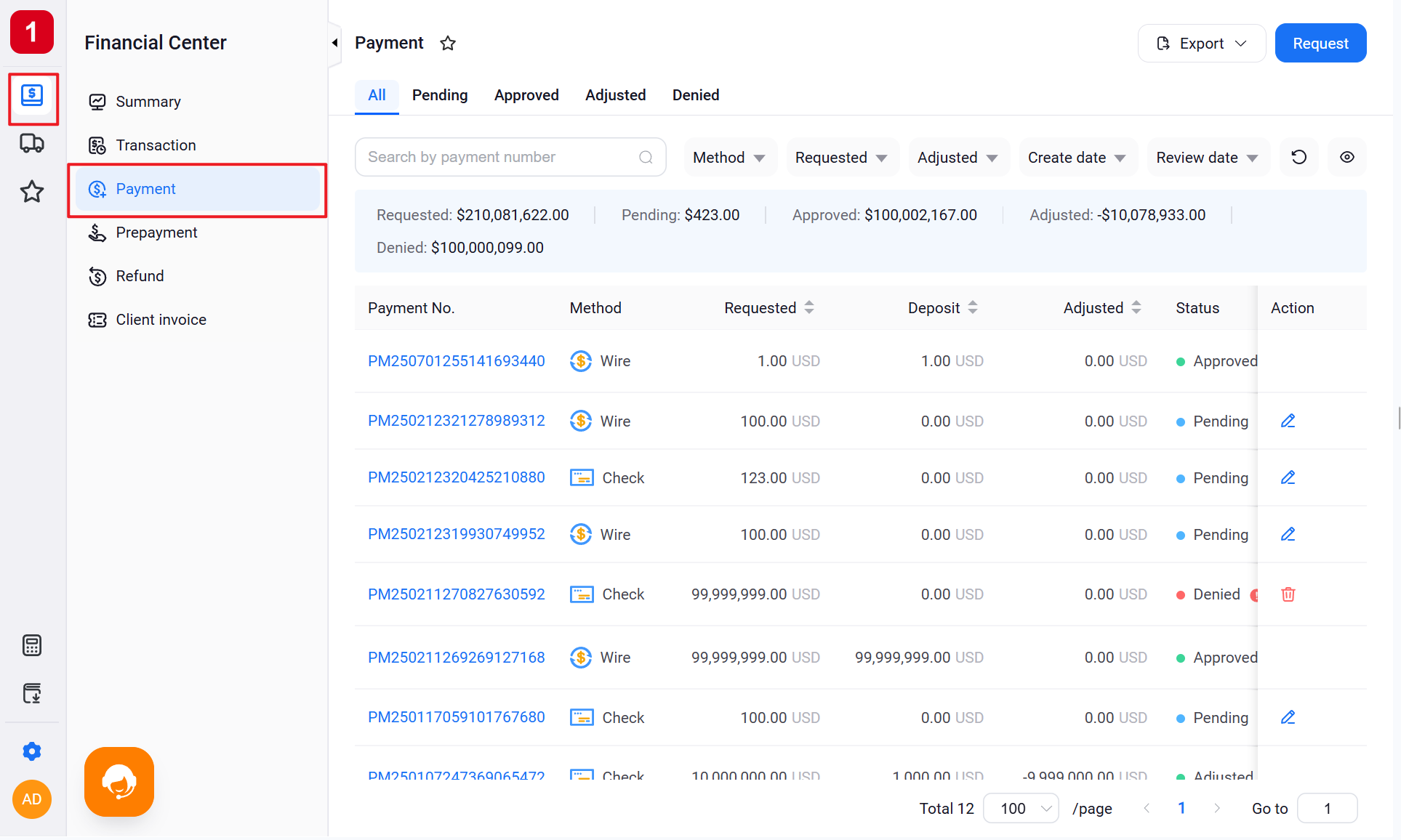Open the orange customer support chat

coord(119,782)
